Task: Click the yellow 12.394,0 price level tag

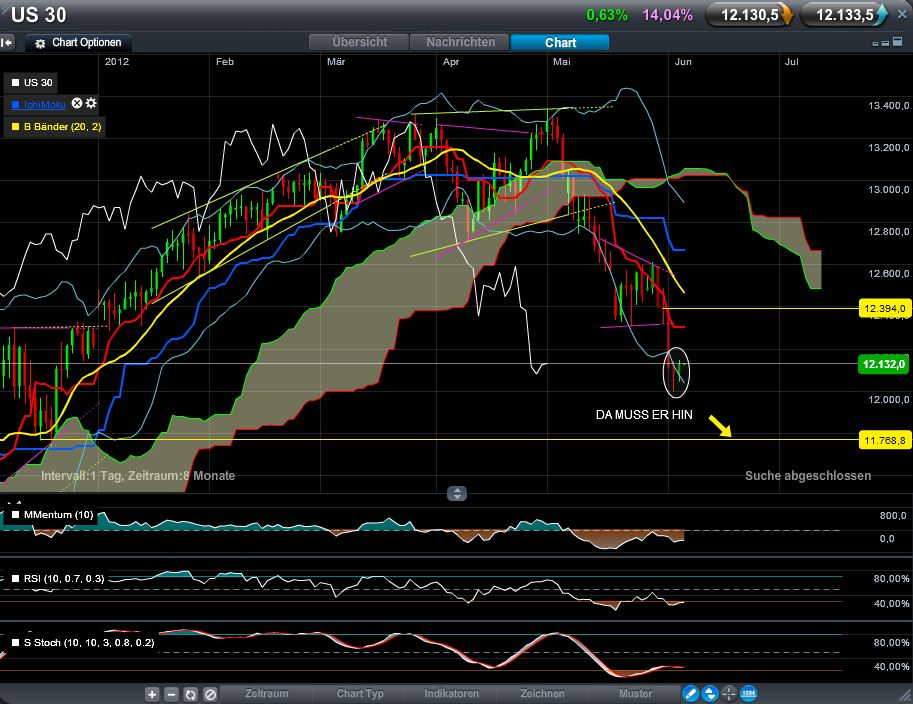Action: point(884,309)
